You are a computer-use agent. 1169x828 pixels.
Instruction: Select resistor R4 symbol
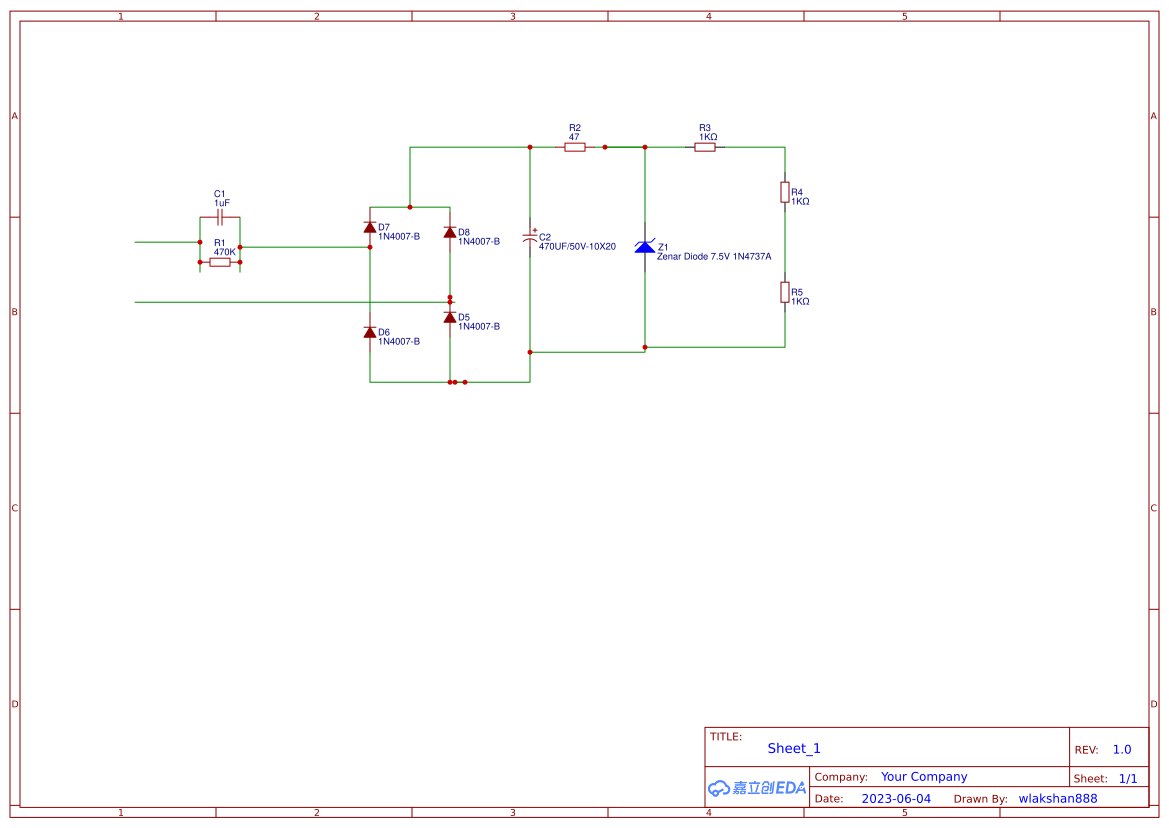(784, 194)
